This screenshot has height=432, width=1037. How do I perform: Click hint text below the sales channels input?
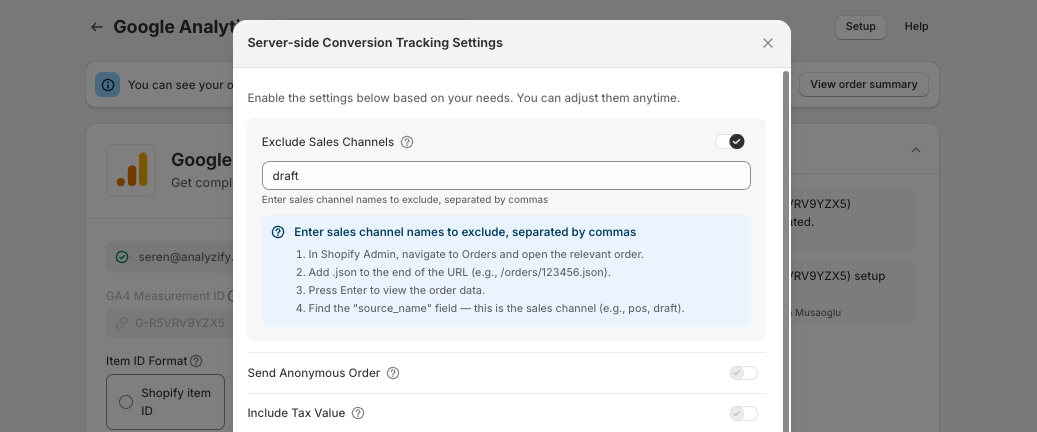pyautogui.click(x=405, y=200)
